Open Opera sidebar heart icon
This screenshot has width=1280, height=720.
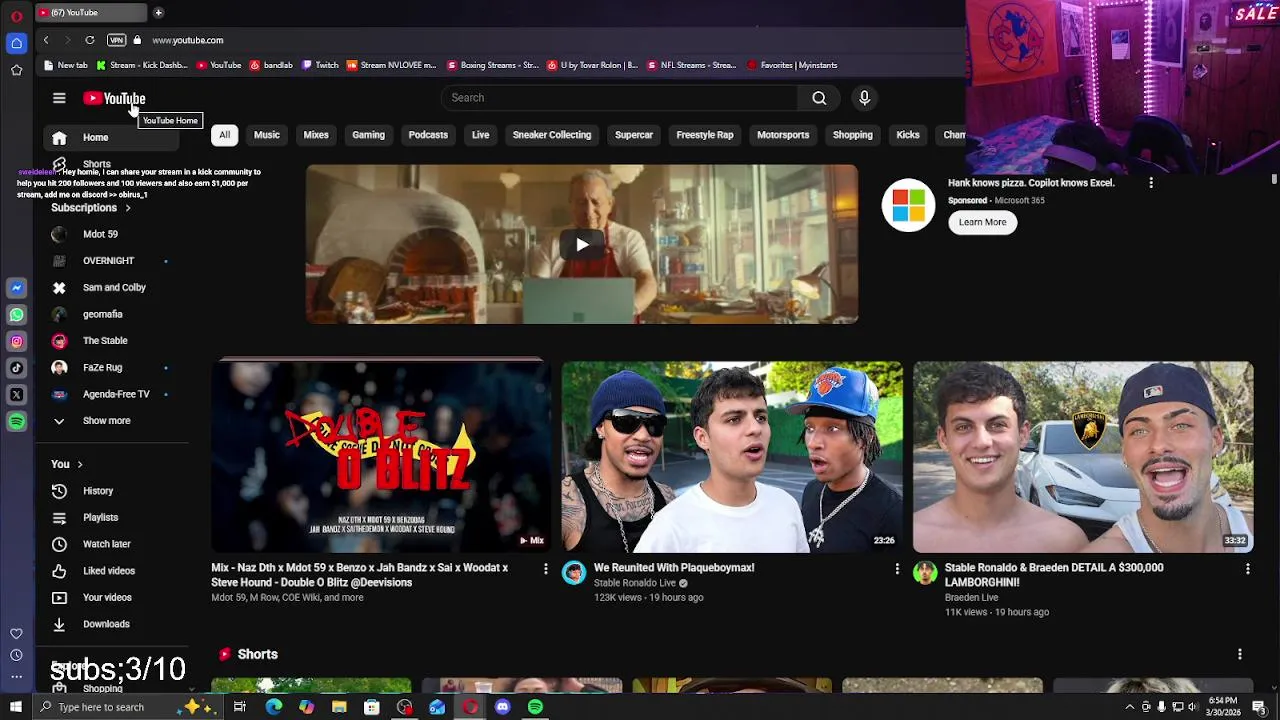16,633
